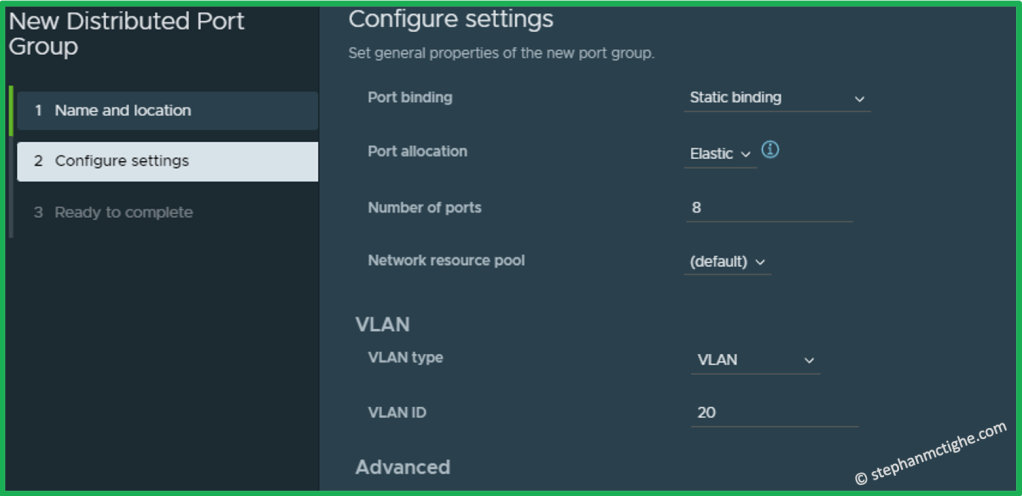Click the New Distributed Port Group title
The height and width of the screenshot is (496, 1022).
(x=126, y=33)
